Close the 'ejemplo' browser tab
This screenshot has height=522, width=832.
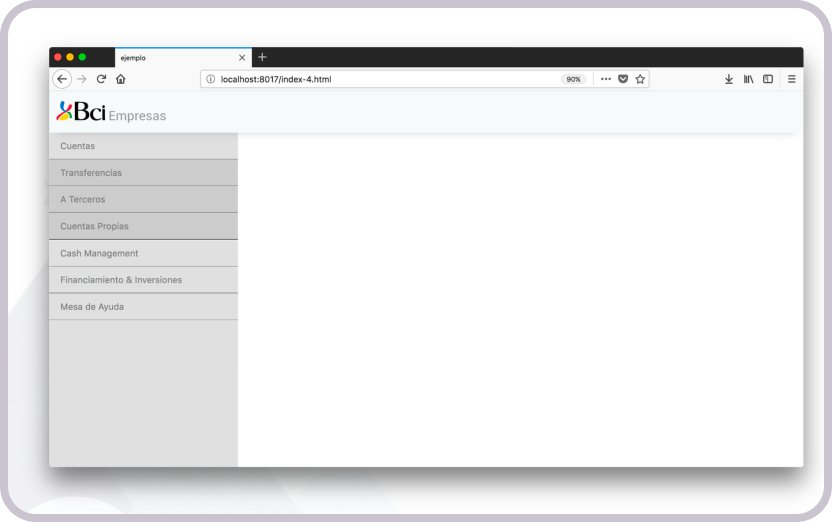(x=242, y=57)
